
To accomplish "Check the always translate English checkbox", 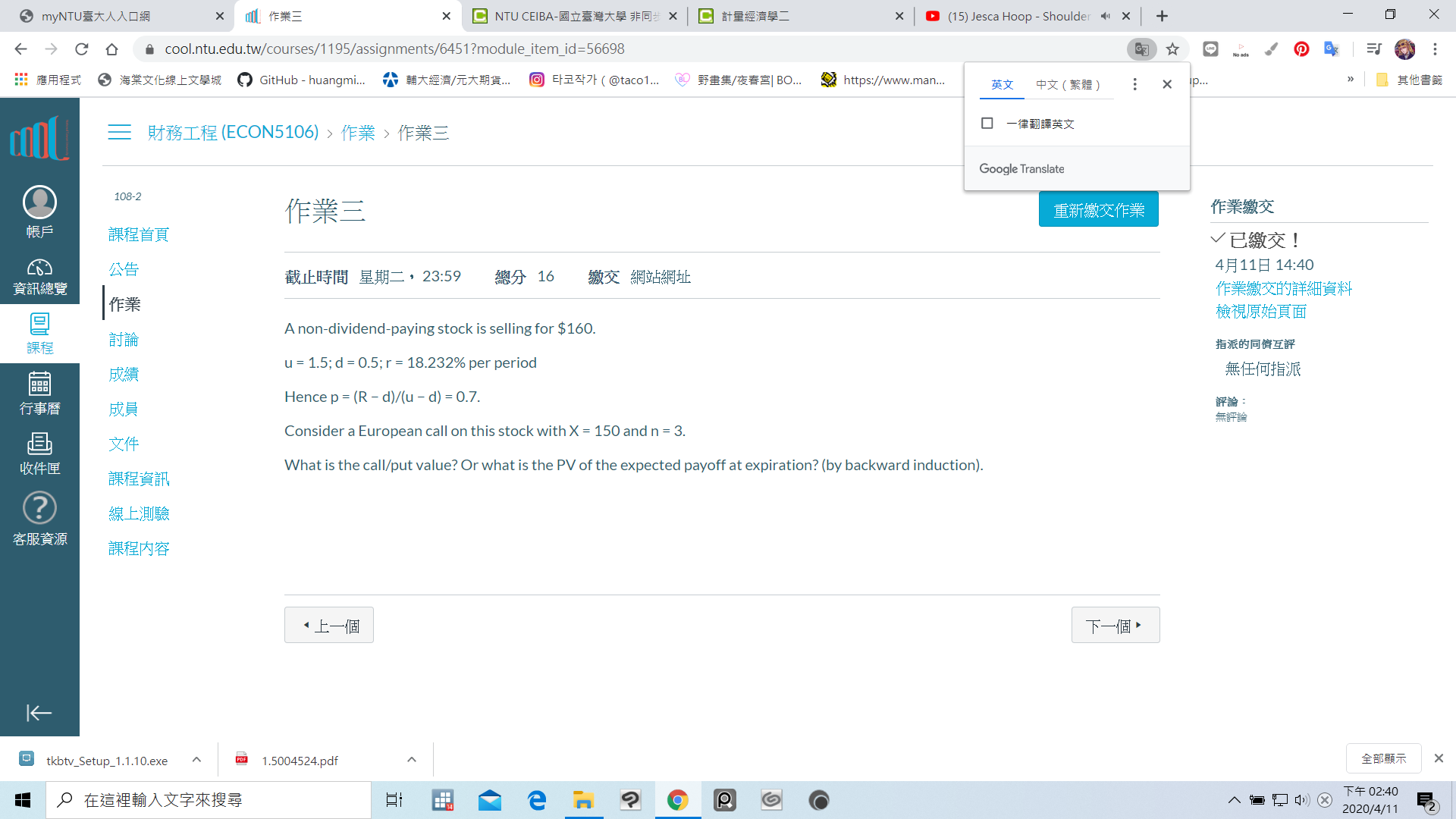I will point(987,123).
